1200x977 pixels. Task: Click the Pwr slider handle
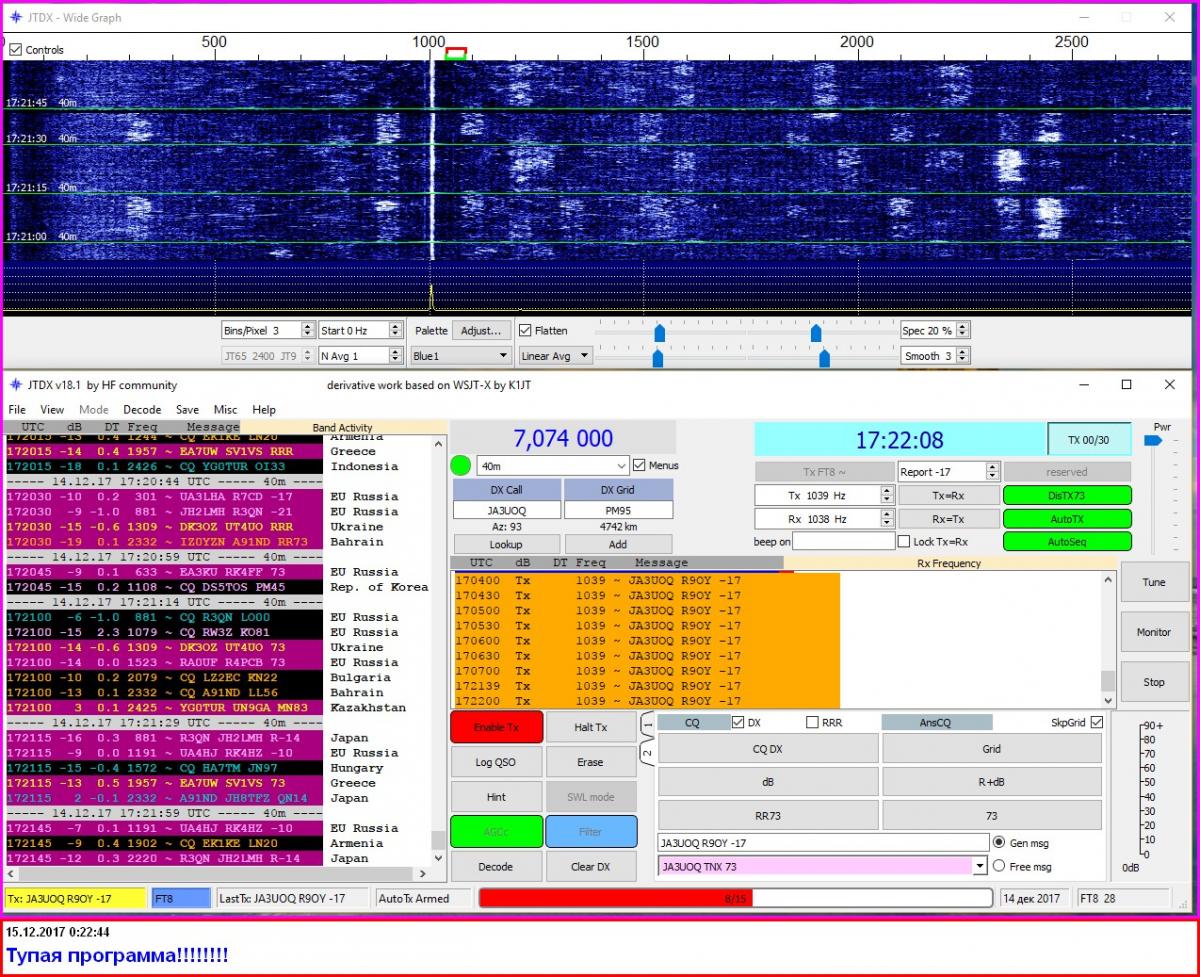pyautogui.click(x=1152, y=440)
